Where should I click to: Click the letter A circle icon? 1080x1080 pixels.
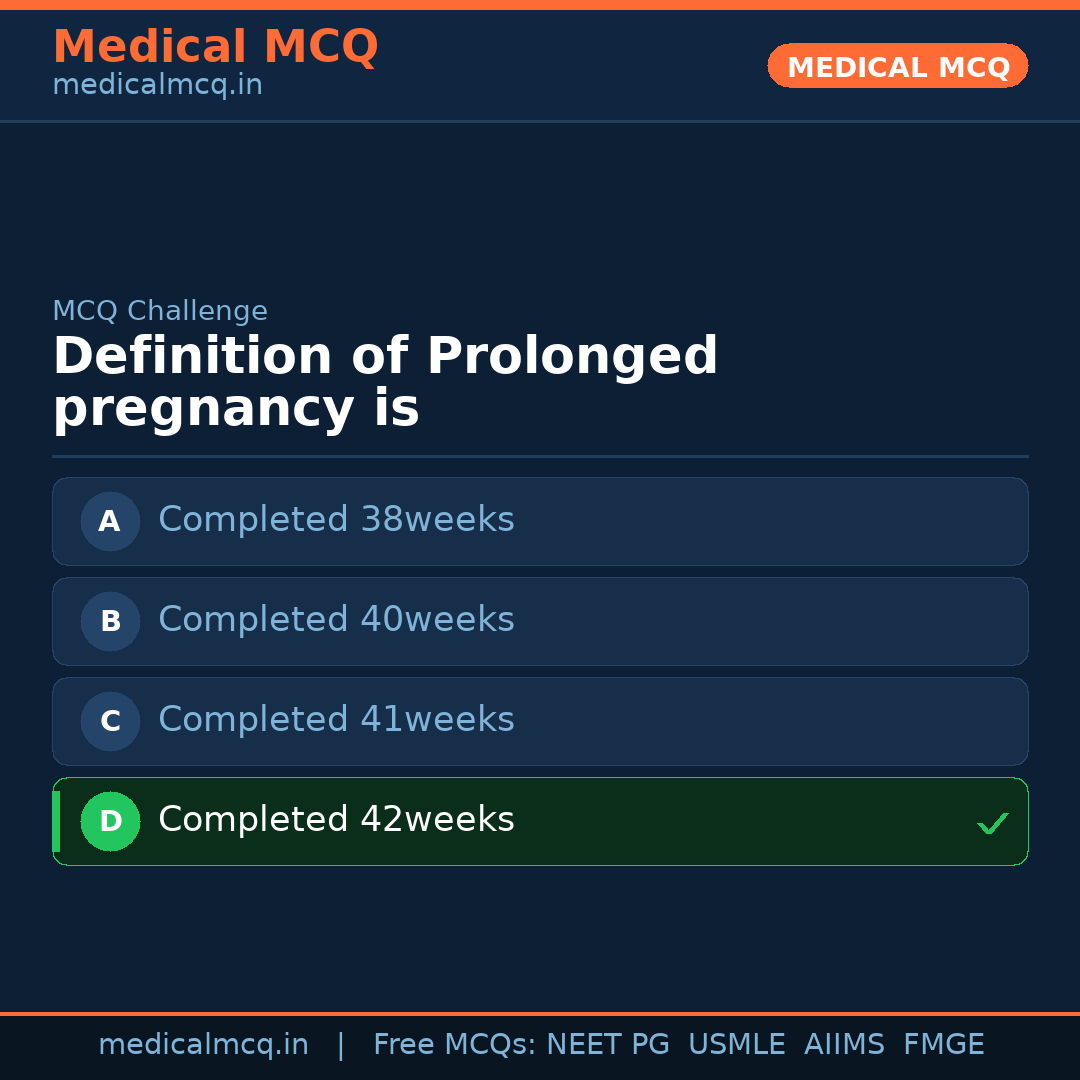110,521
